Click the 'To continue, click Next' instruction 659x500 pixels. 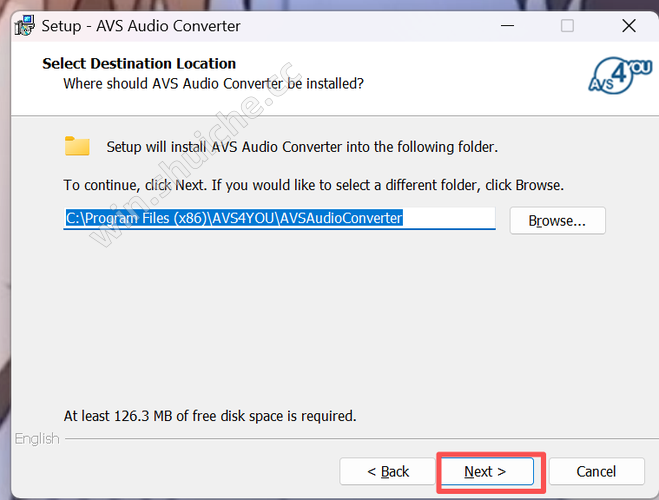coord(314,185)
